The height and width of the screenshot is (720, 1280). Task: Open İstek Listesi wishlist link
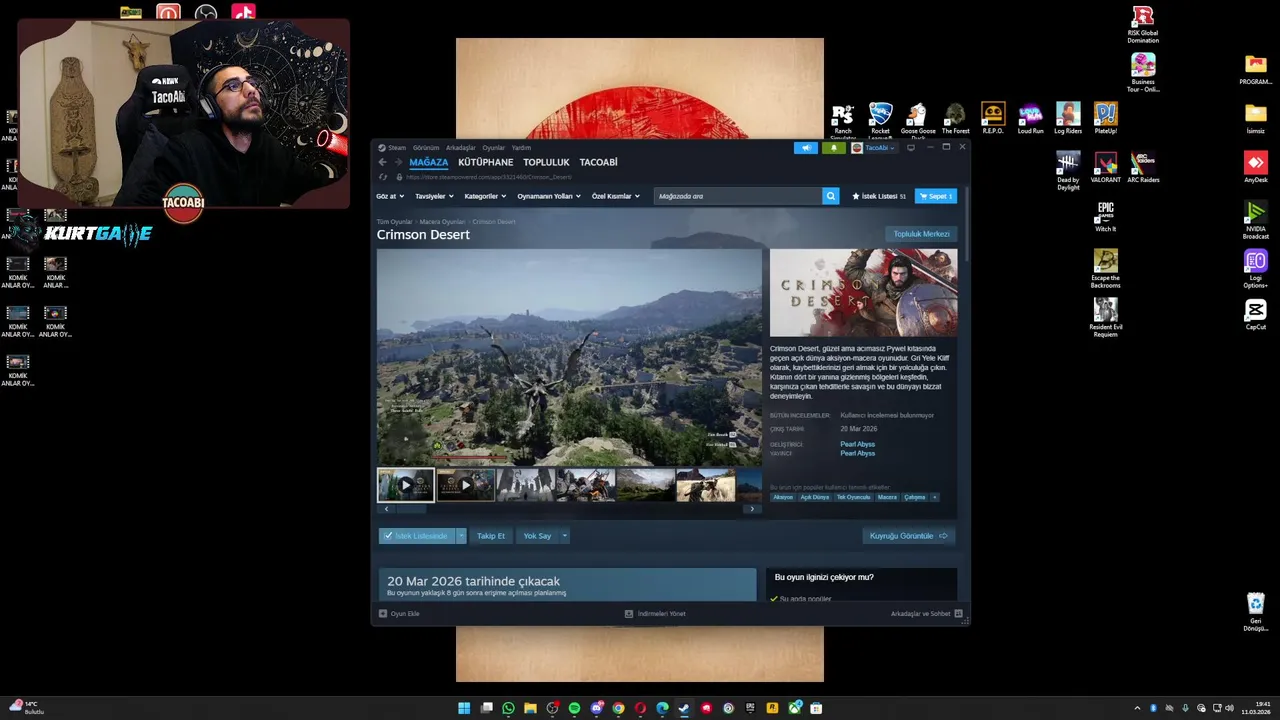coord(879,196)
